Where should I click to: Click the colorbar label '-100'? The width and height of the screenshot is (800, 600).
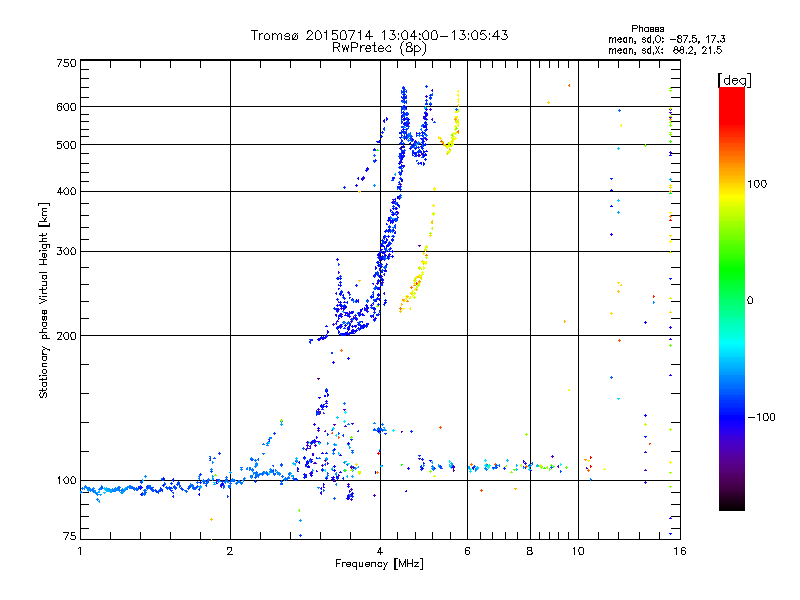click(761, 417)
